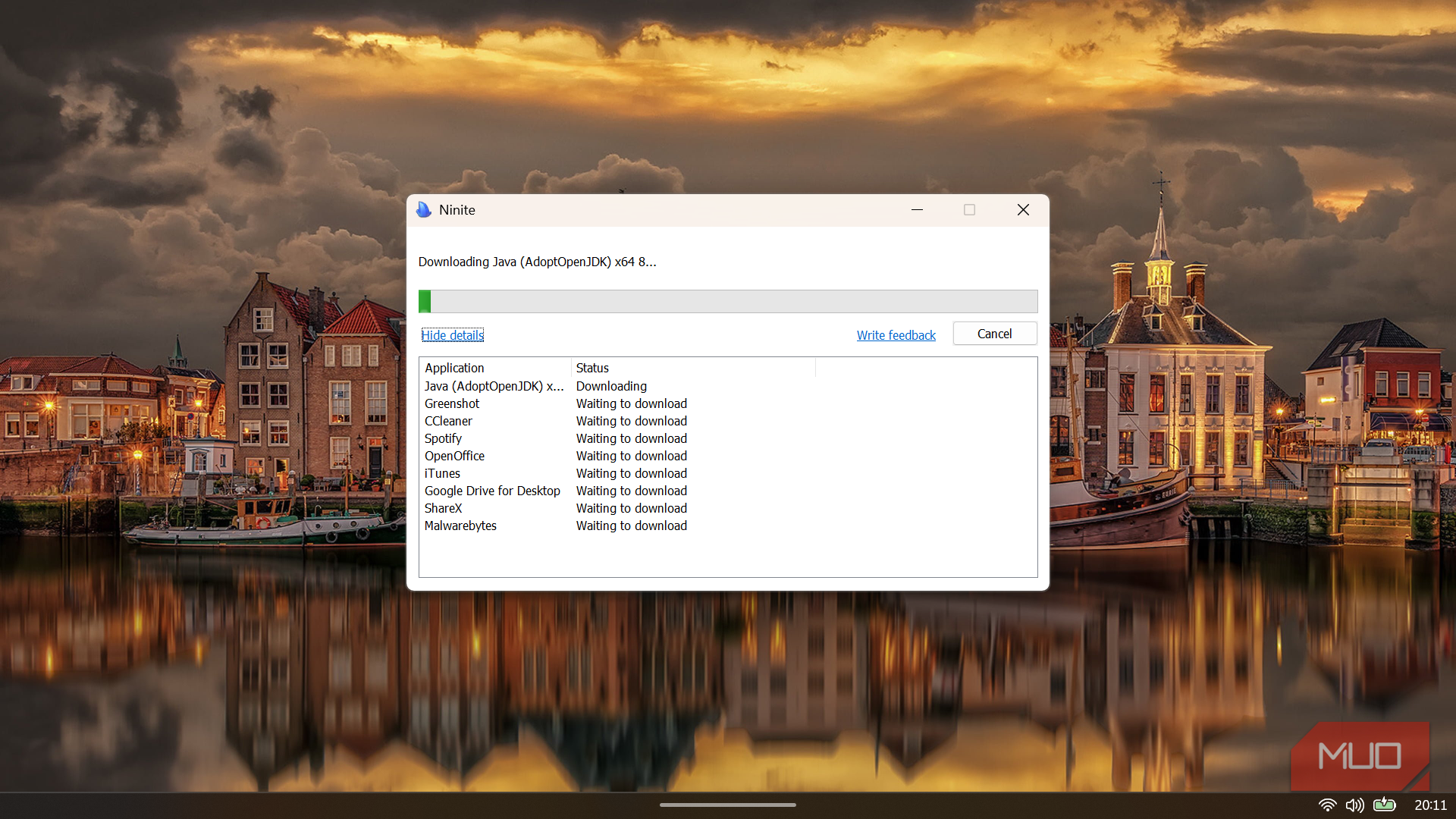Click the green download progress bar
This screenshot has width=1456, height=819.
[x=728, y=301]
